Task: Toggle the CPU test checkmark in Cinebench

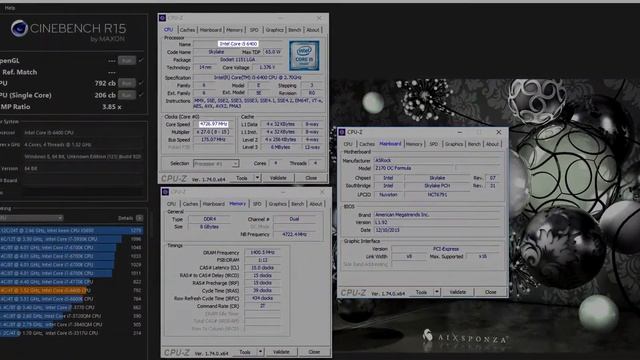Action: pos(141,83)
